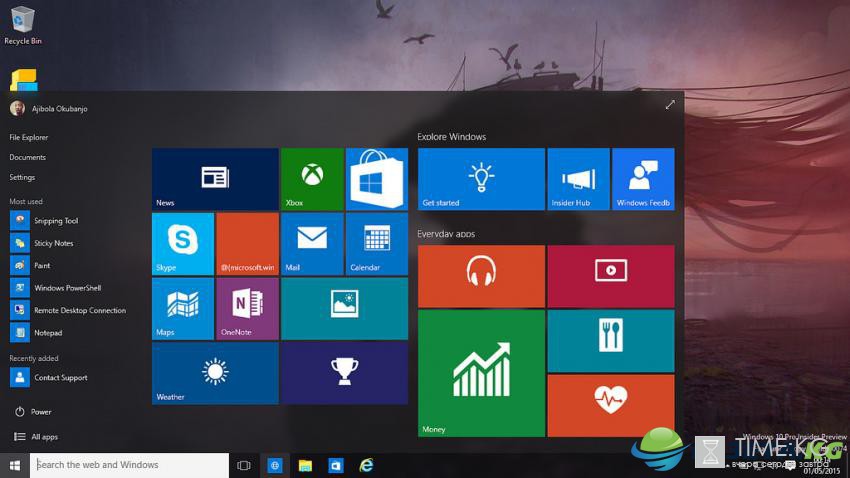Open the Health & Fitness heart tile

[611, 405]
